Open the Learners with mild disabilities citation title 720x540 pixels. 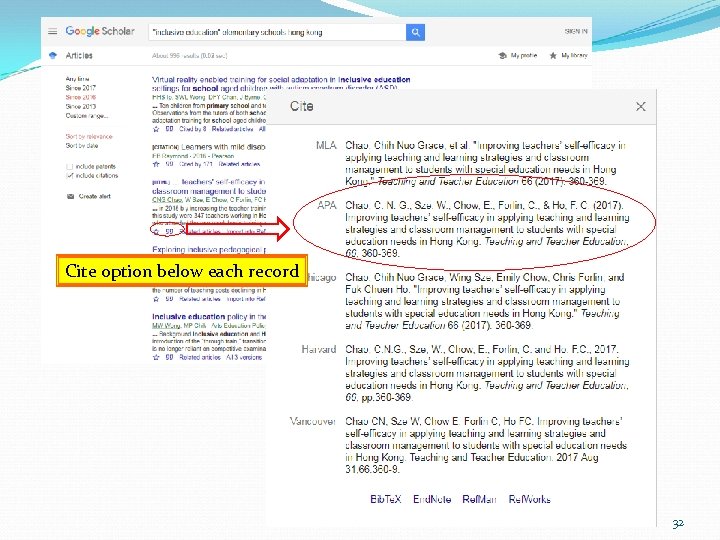[x=223, y=147]
